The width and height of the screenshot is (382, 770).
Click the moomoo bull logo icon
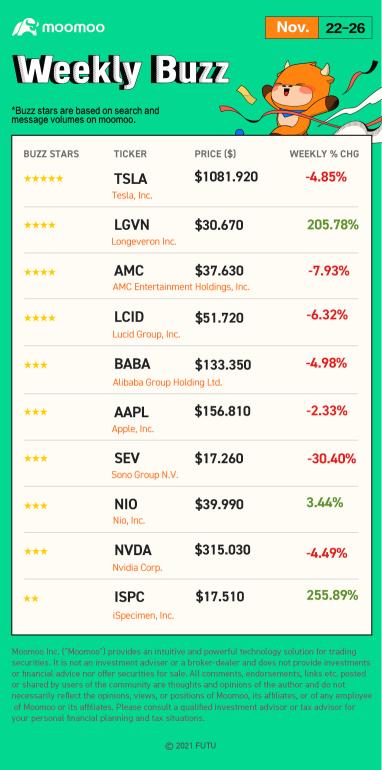tap(25, 27)
